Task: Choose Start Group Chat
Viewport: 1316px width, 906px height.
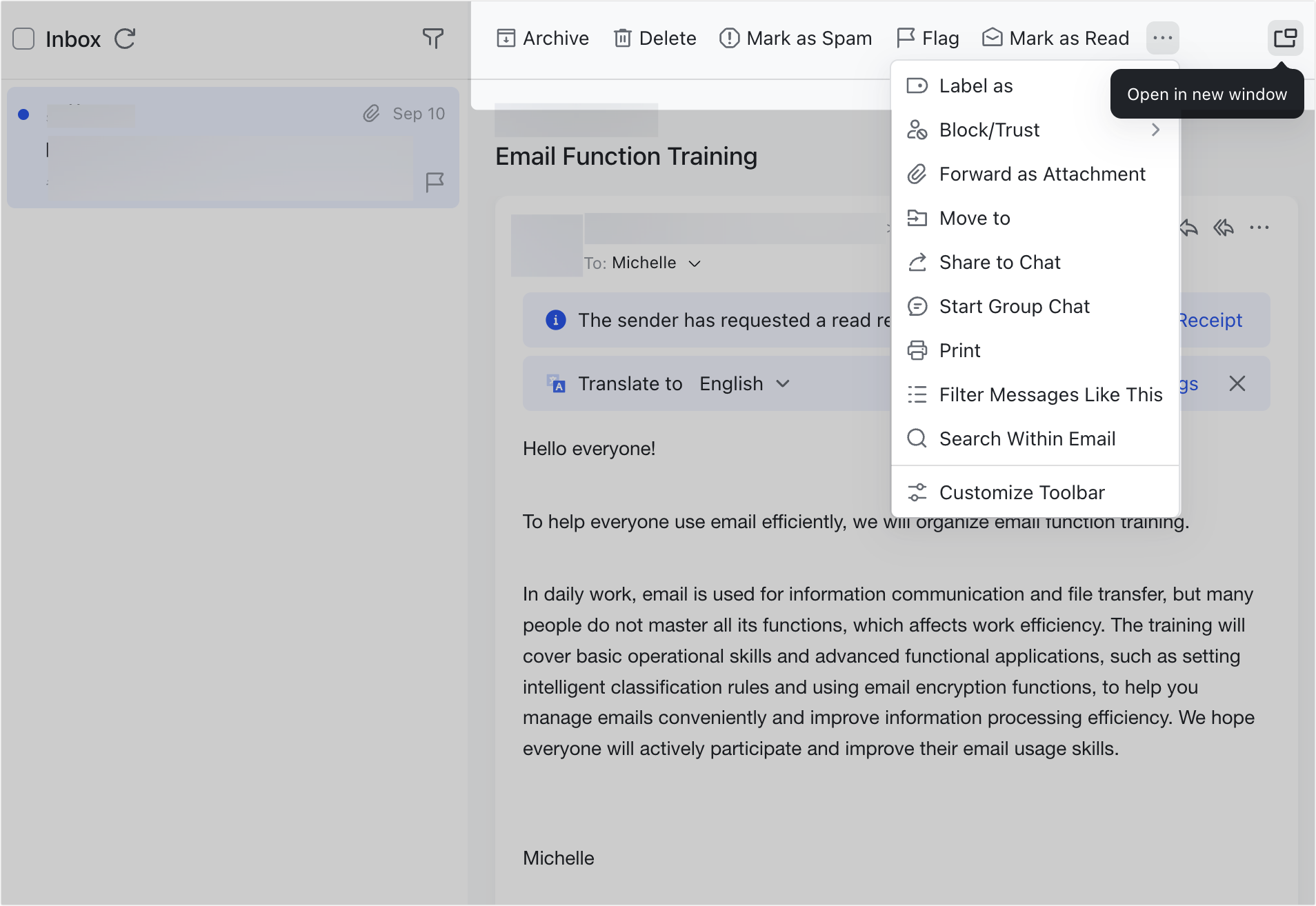Action: click(1035, 306)
